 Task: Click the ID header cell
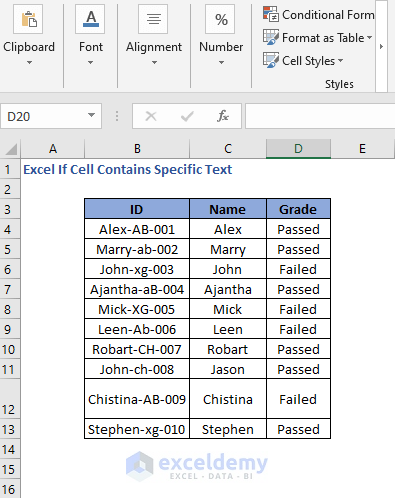click(137, 209)
